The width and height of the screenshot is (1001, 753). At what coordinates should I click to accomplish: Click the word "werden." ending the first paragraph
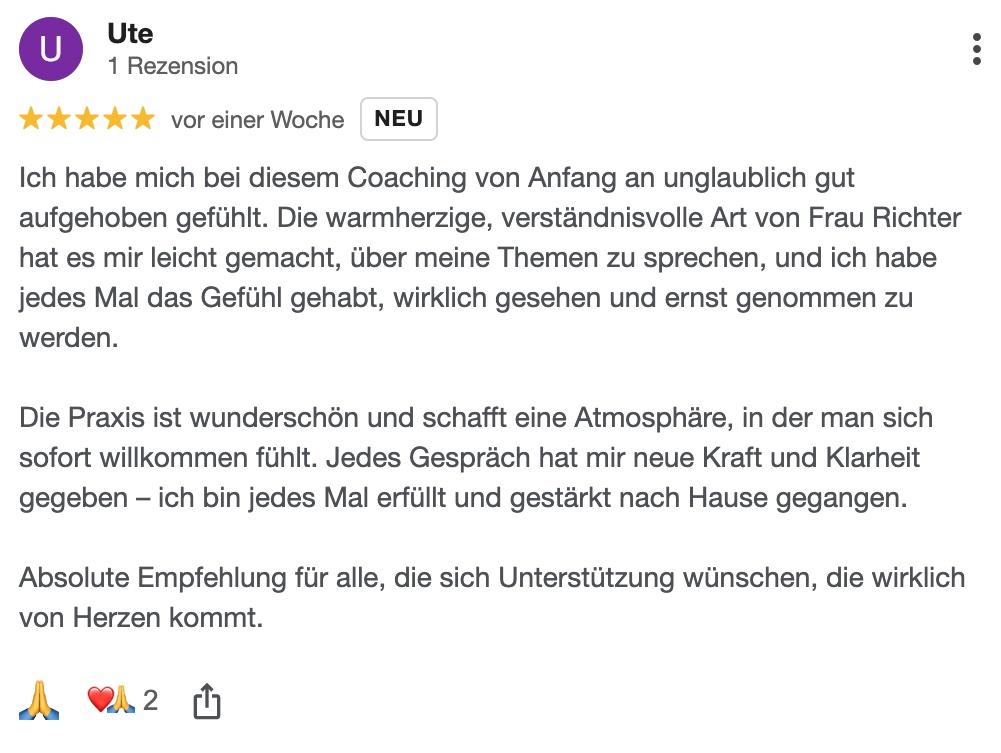[x=68, y=338]
